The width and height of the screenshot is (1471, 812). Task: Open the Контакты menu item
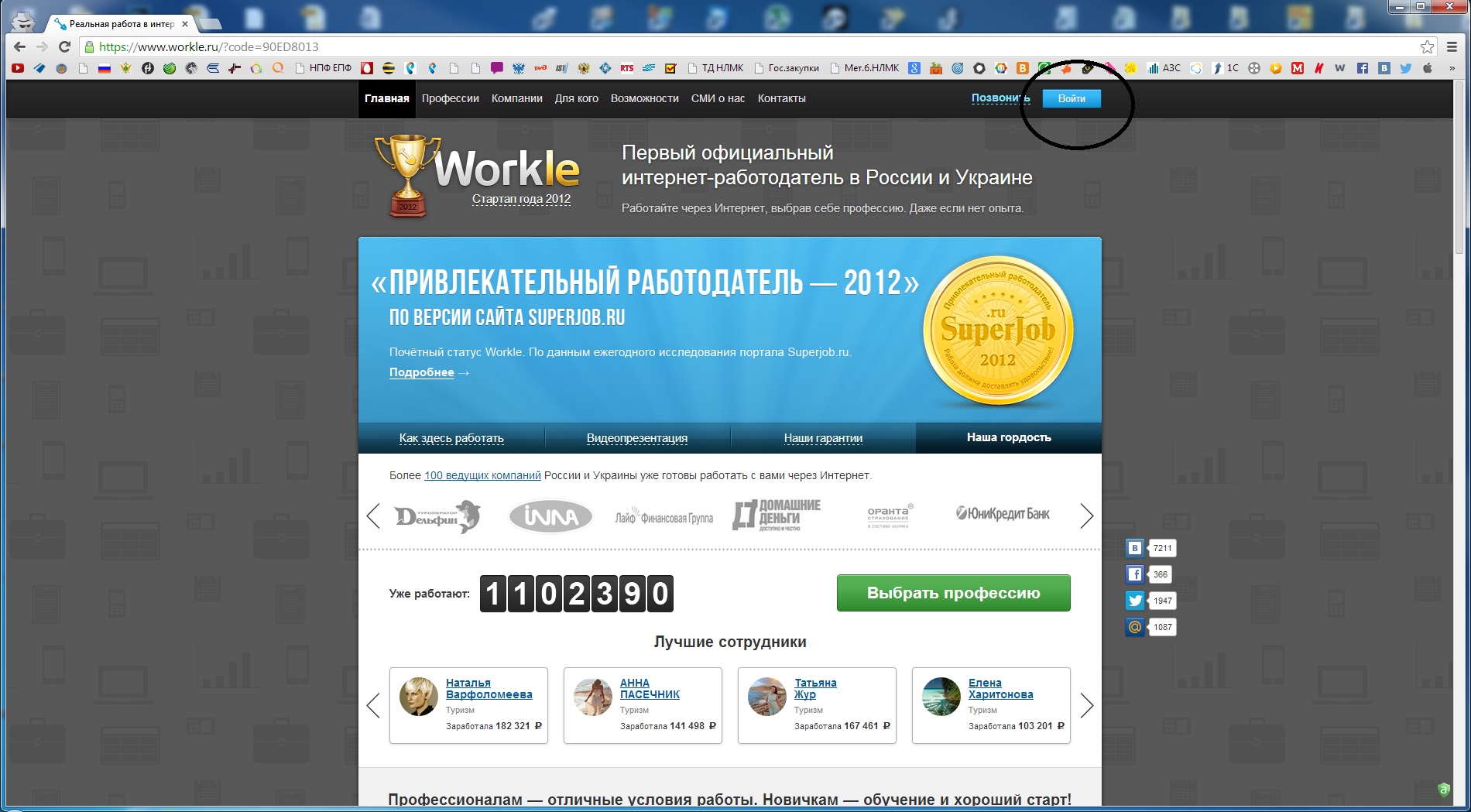point(782,98)
